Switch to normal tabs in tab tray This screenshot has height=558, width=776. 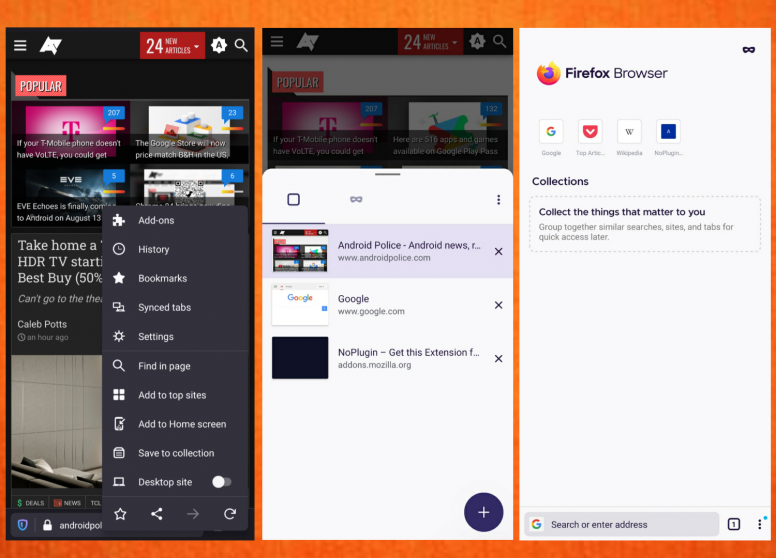[293, 199]
